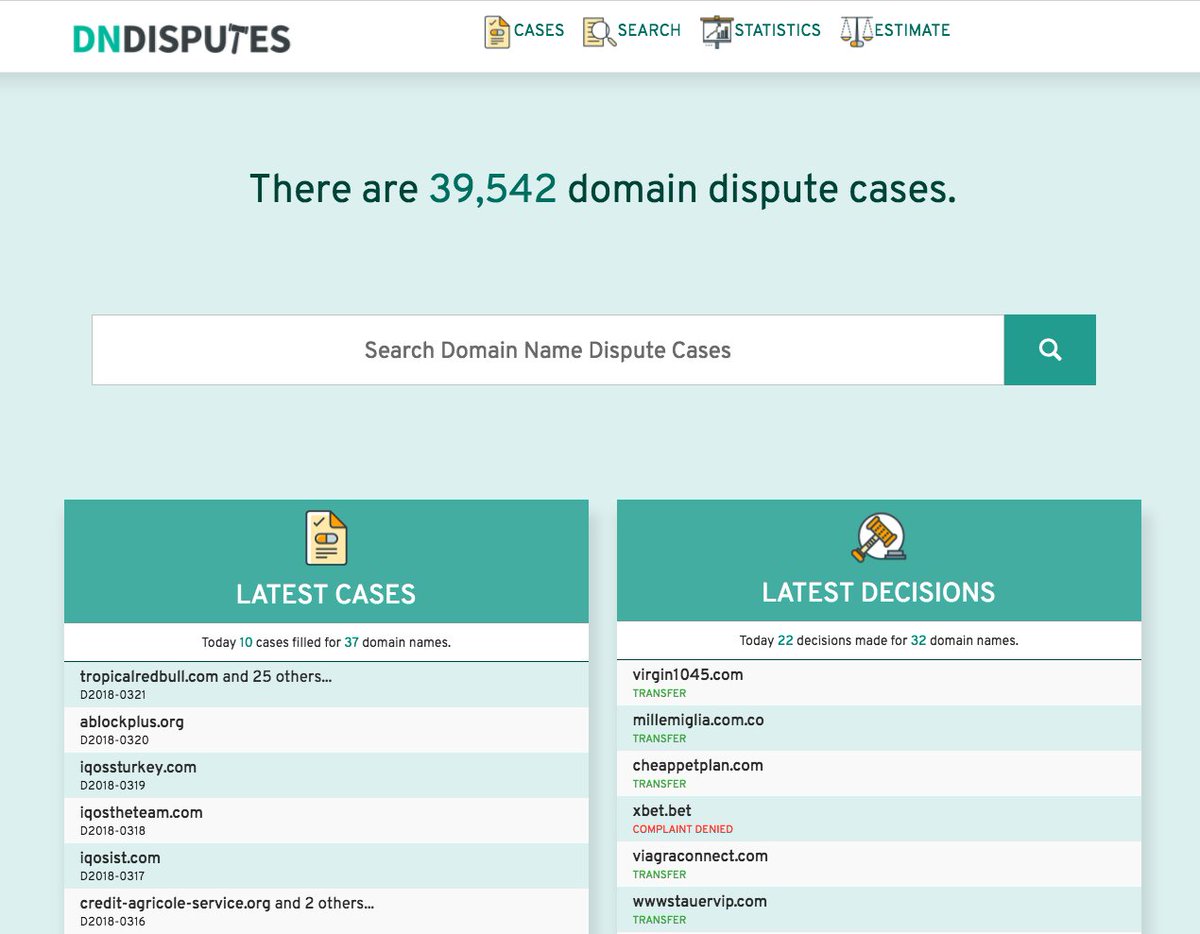This screenshot has width=1200, height=934.
Task: Open the credit-agricole-service.org case entry
Action: tap(326, 911)
